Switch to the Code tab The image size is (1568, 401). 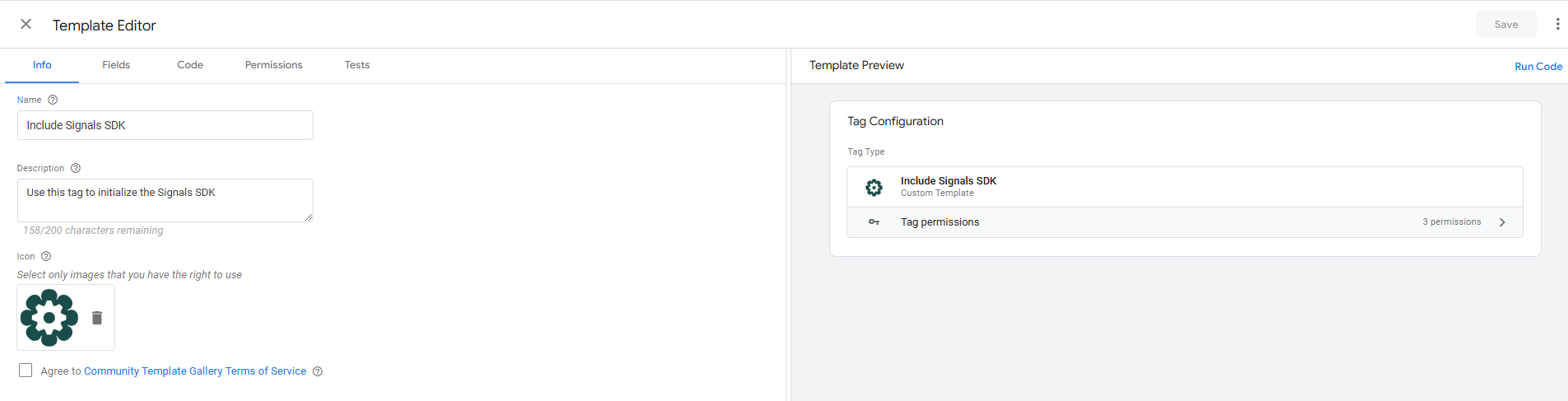[x=190, y=65]
